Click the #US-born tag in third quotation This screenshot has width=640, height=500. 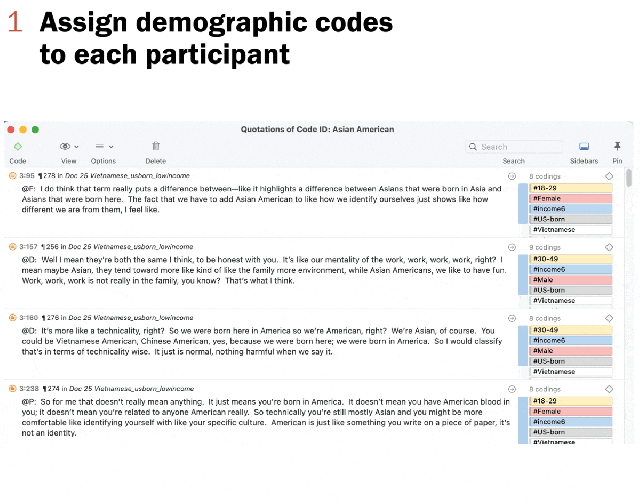[569, 360]
